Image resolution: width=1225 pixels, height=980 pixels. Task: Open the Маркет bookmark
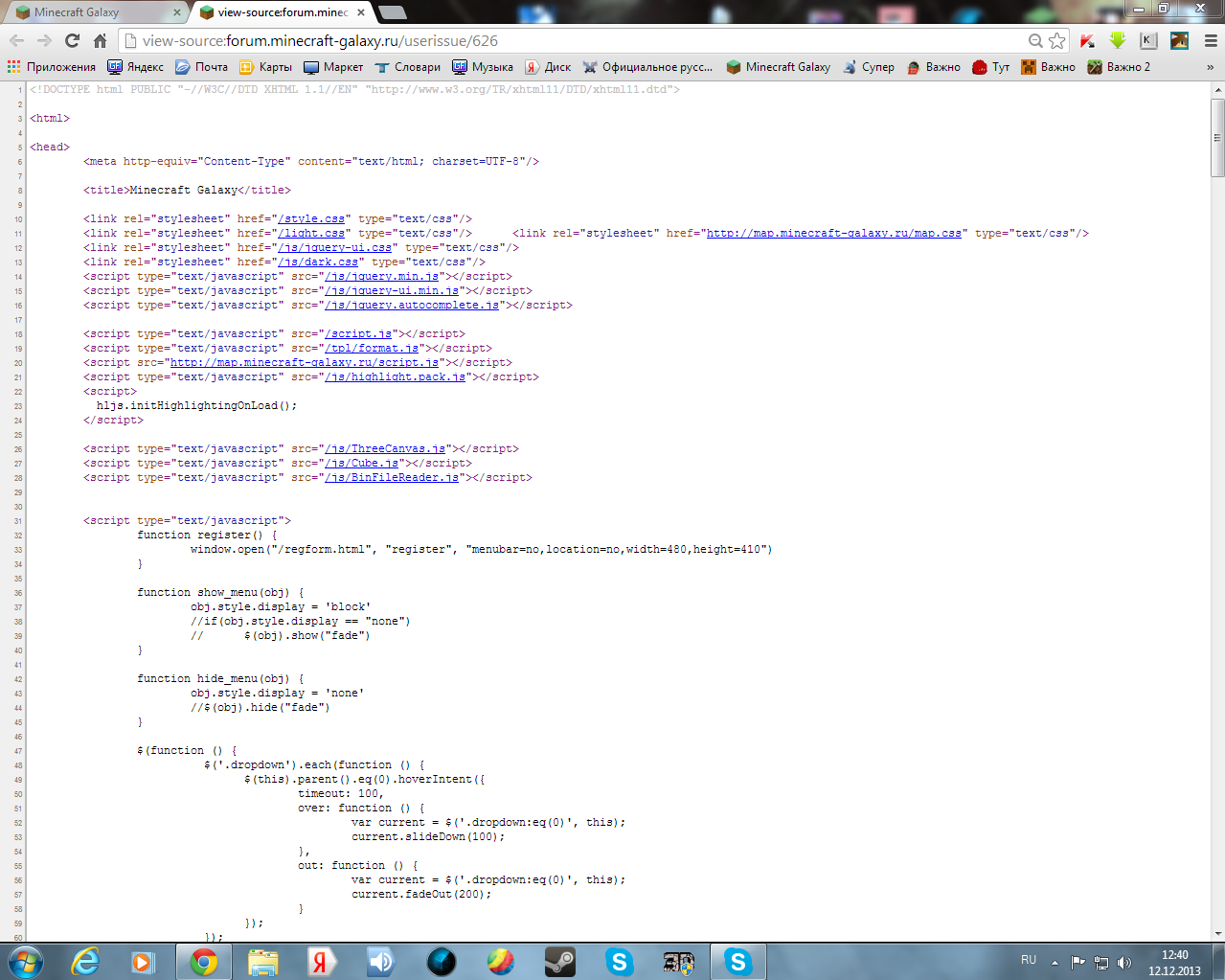333,67
